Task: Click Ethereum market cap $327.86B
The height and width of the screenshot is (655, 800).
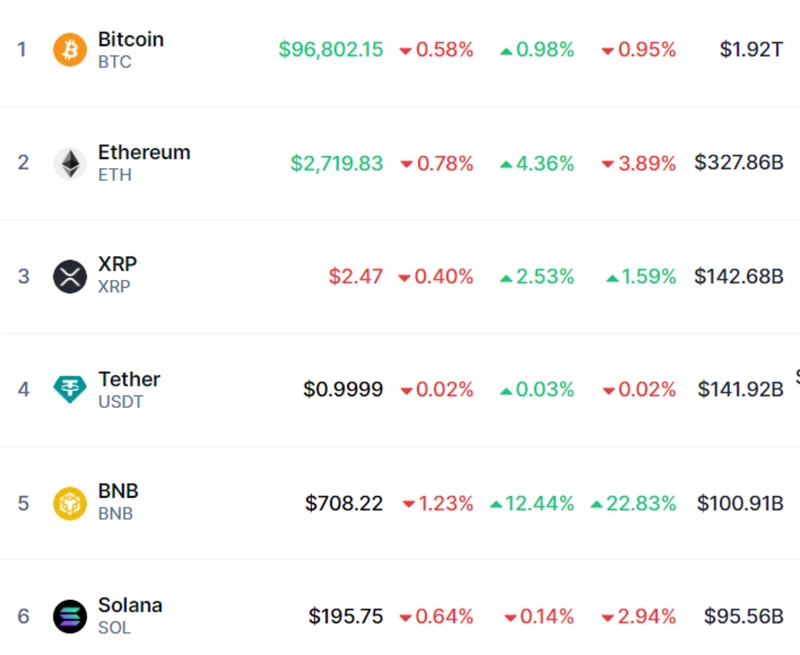Action: click(x=739, y=163)
